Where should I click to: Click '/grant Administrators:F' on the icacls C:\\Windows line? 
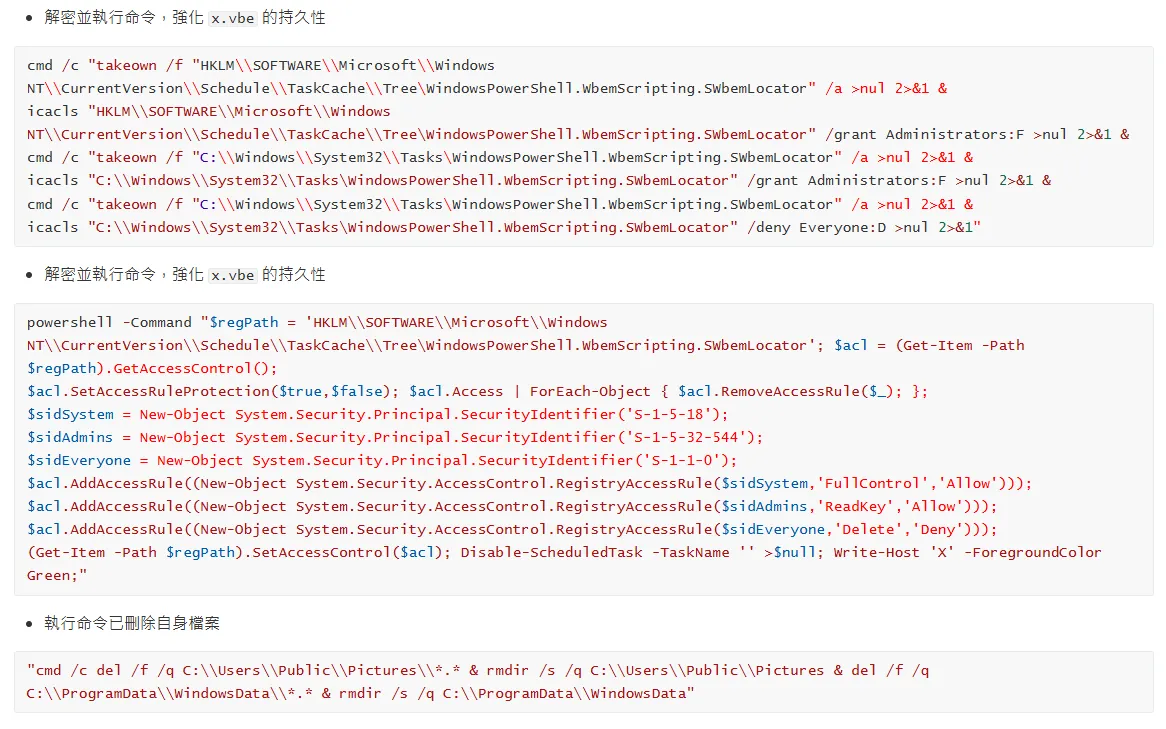[847, 181]
